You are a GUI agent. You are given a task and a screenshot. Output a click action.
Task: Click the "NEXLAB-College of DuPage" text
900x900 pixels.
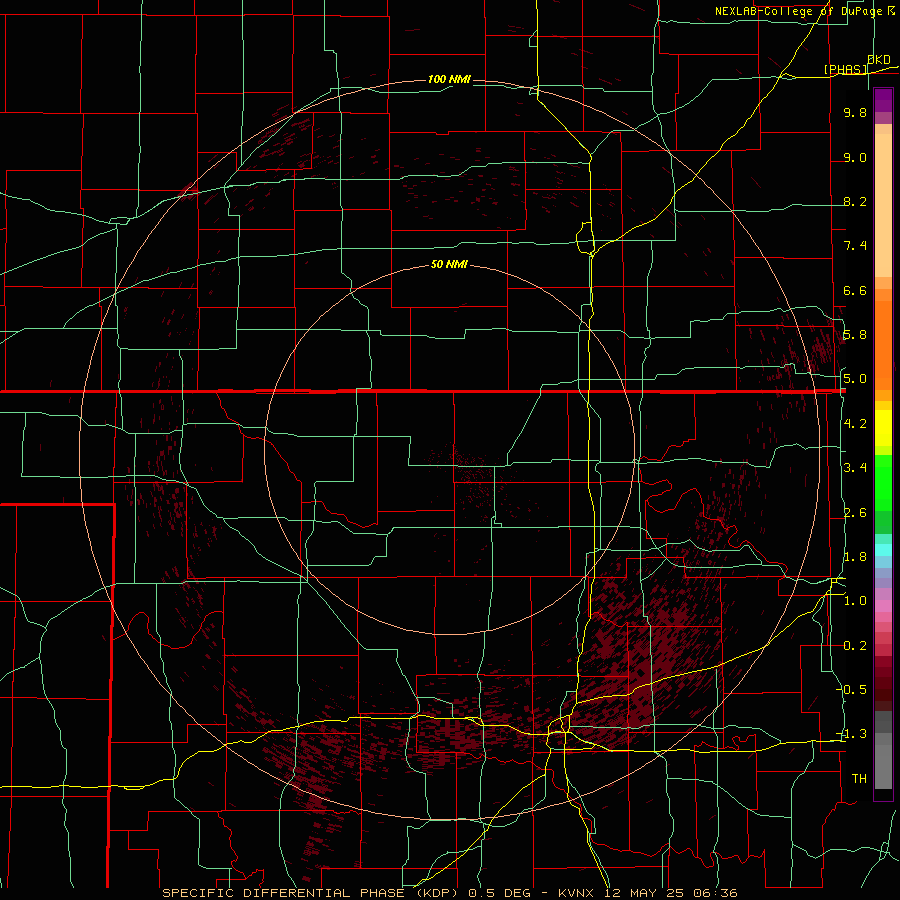pos(798,11)
